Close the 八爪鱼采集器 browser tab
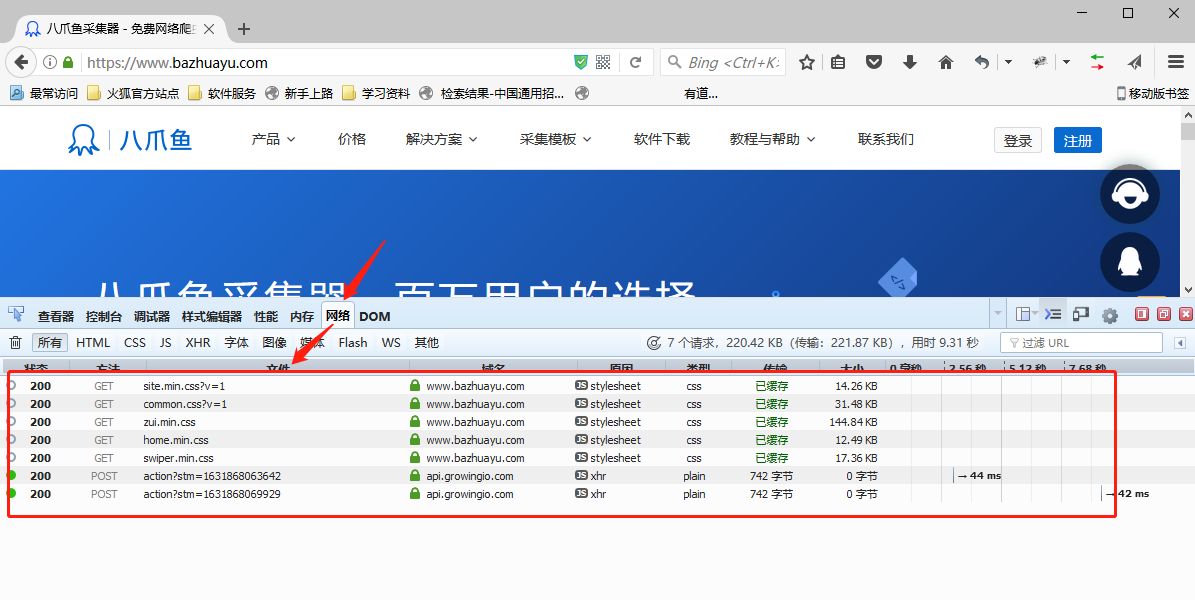Screen dimensions: 1195x600 (x=209, y=29)
